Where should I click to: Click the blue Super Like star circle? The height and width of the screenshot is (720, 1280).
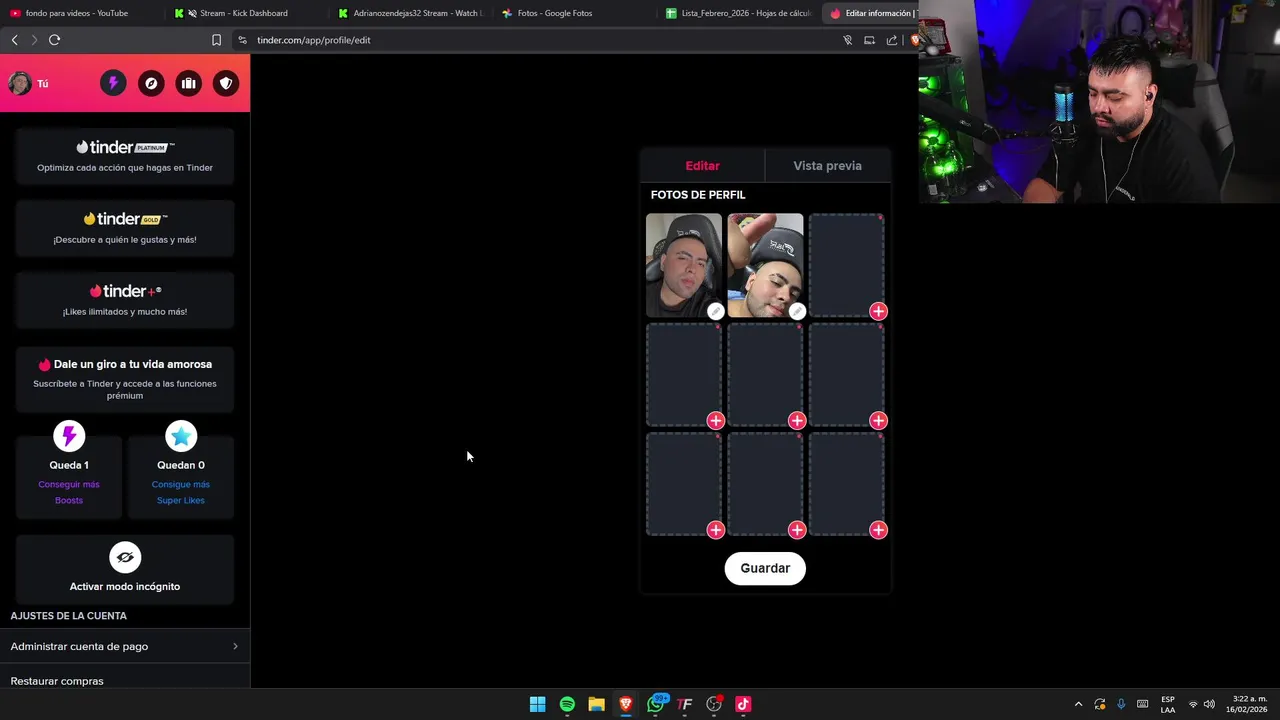point(181,436)
